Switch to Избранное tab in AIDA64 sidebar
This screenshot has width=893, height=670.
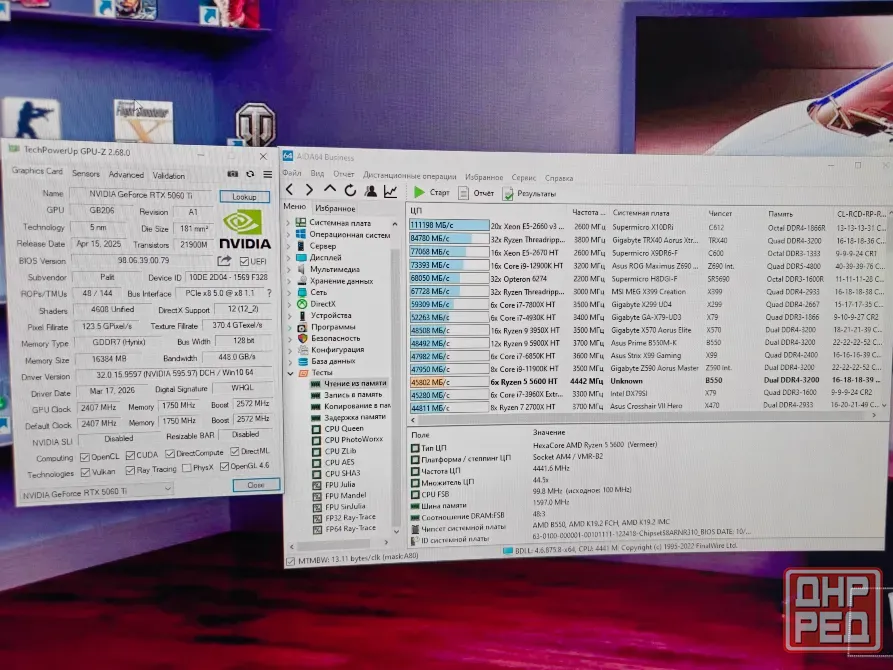click(x=335, y=209)
